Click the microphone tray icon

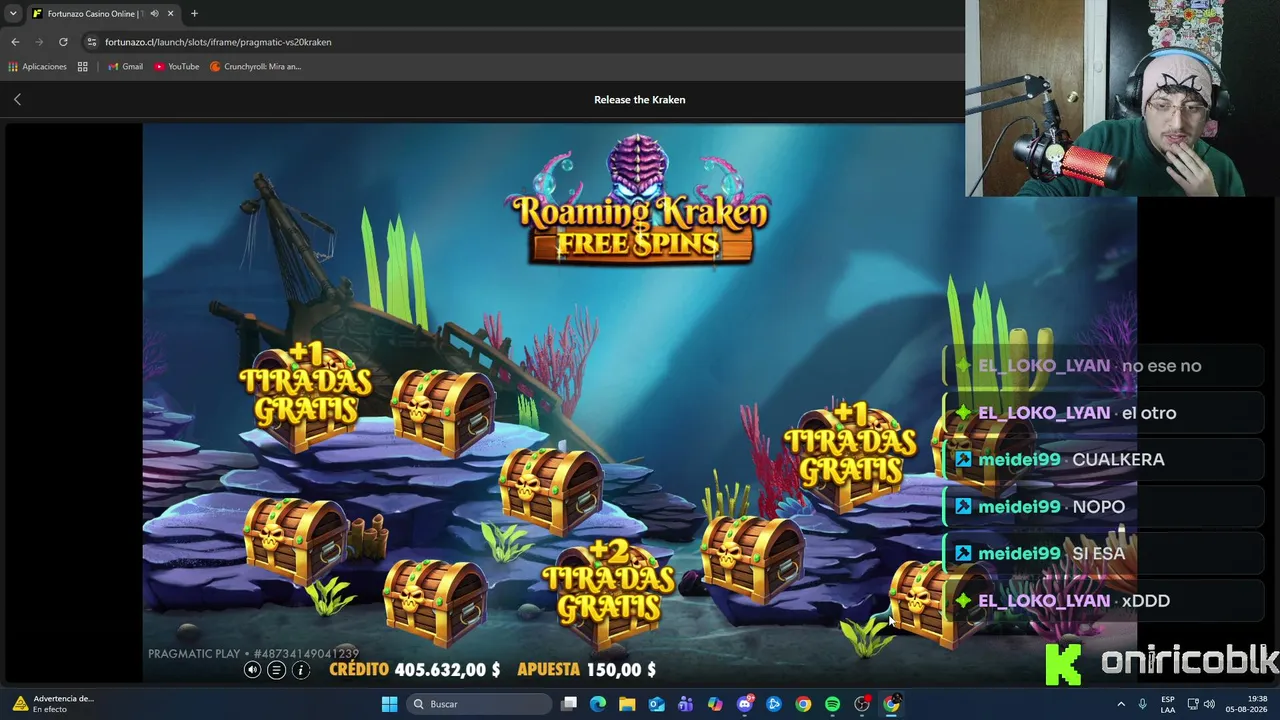coord(1143,704)
